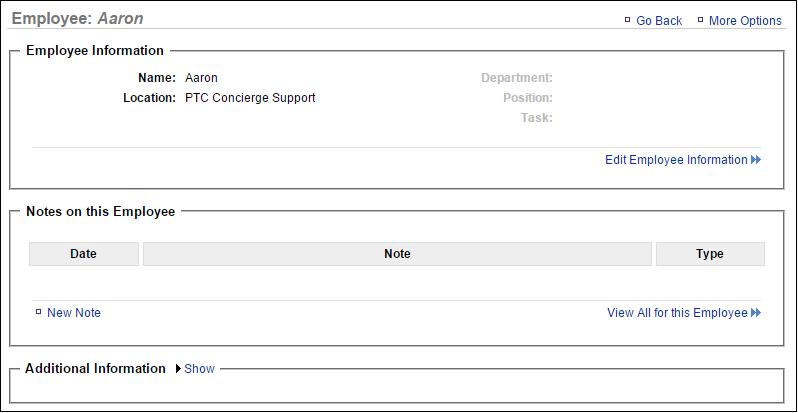Click the square bullet icon beside Go Back
The width and height of the screenshot is (798, 413).
pos(627,20)
